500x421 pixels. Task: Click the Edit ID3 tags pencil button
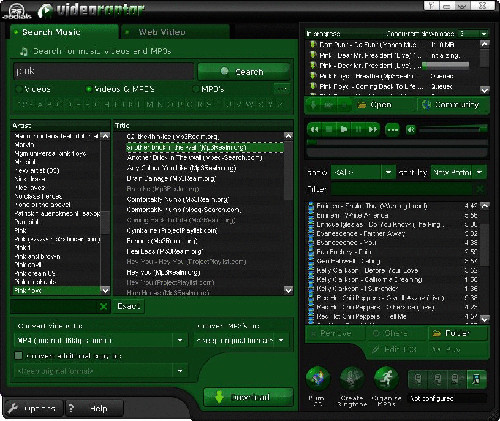coord(396,349)
